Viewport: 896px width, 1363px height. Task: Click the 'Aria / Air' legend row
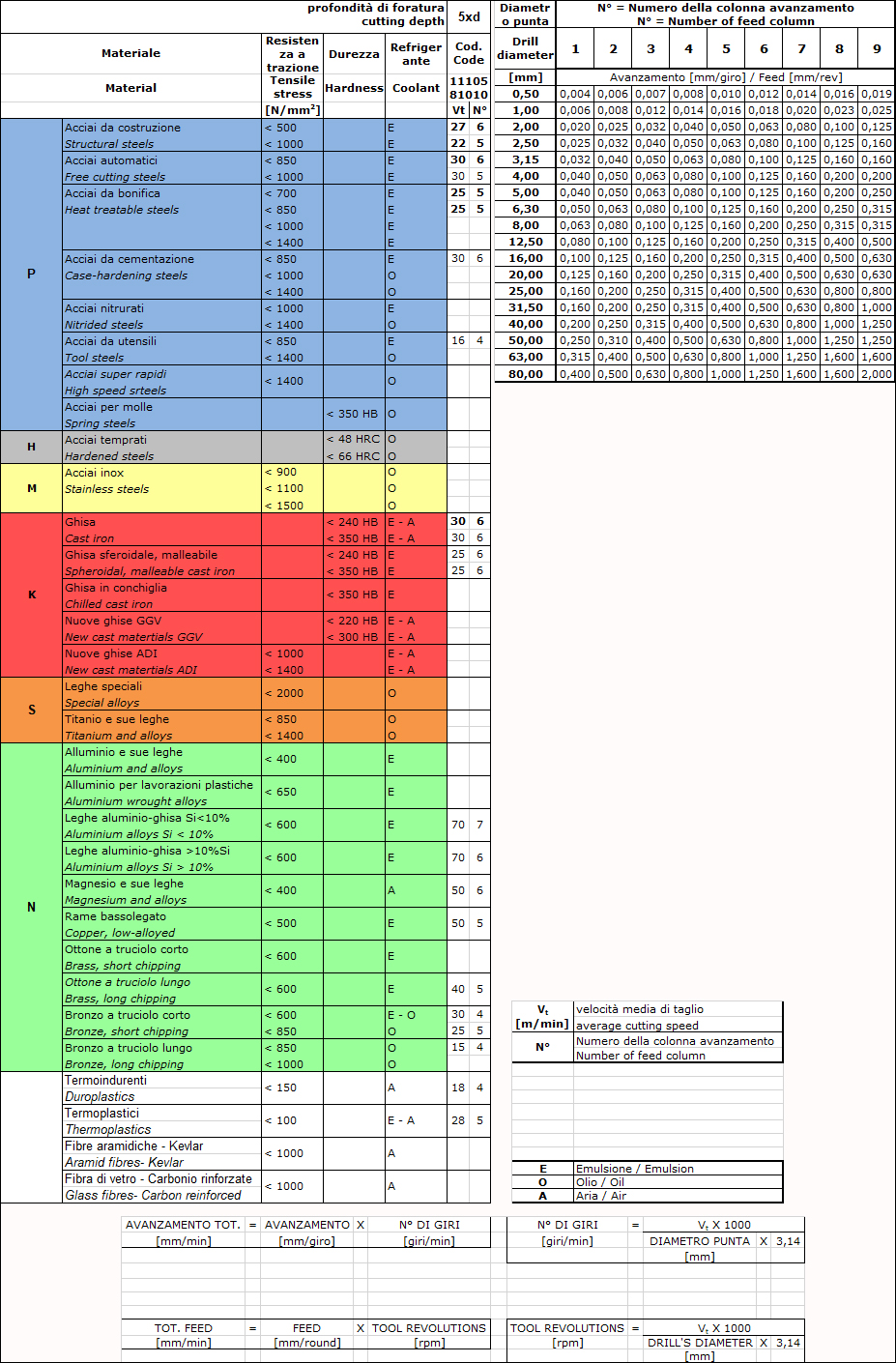tap(647, 1196)
